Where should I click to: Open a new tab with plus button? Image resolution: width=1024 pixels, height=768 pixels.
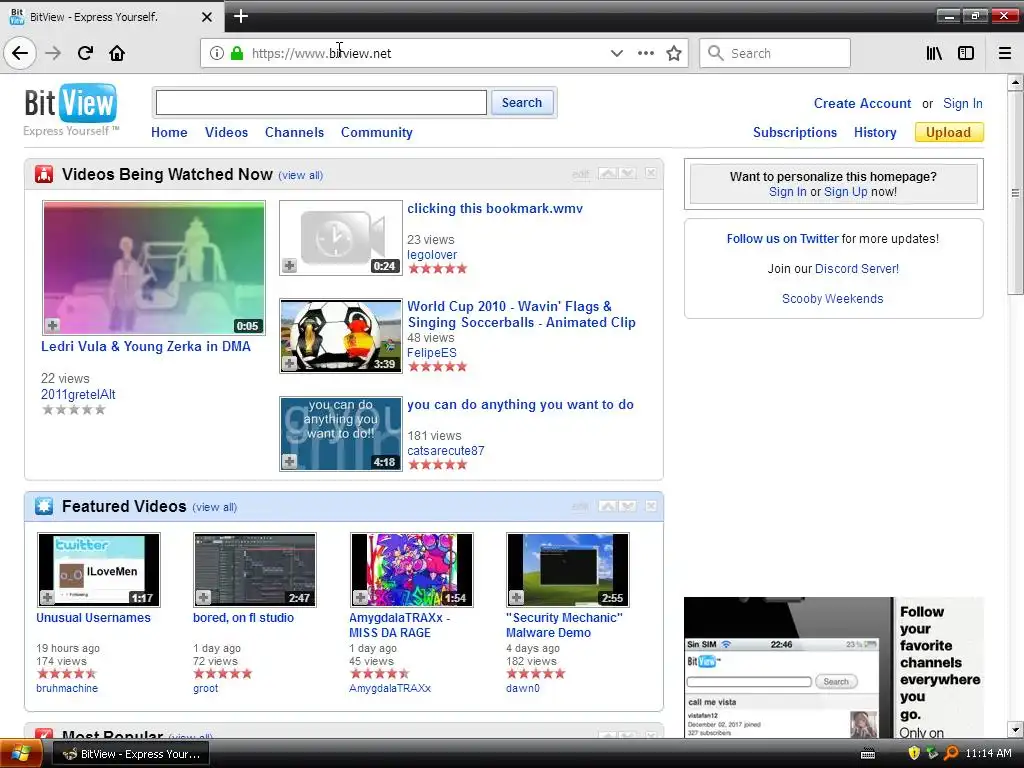pyautogui.click(x=241, y=16)
